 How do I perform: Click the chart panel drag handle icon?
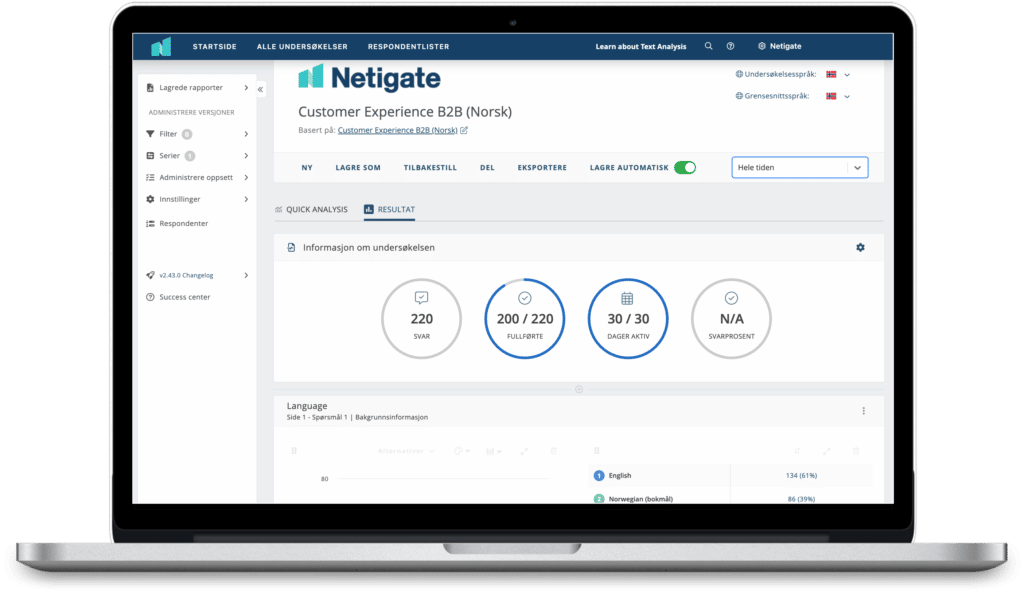[x=294, y=451]
